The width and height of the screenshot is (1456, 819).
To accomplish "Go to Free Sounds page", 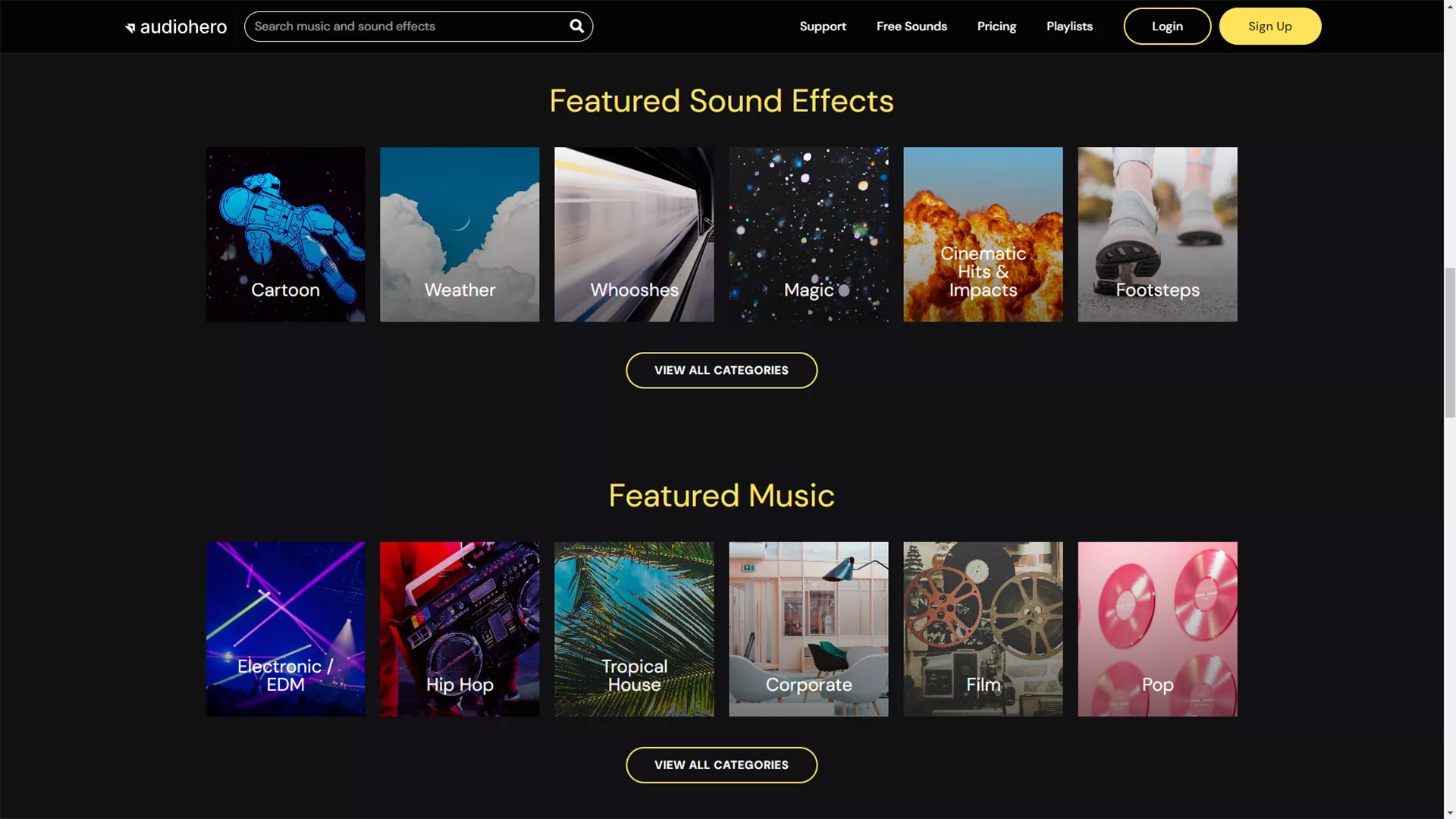I will [912, 27].
